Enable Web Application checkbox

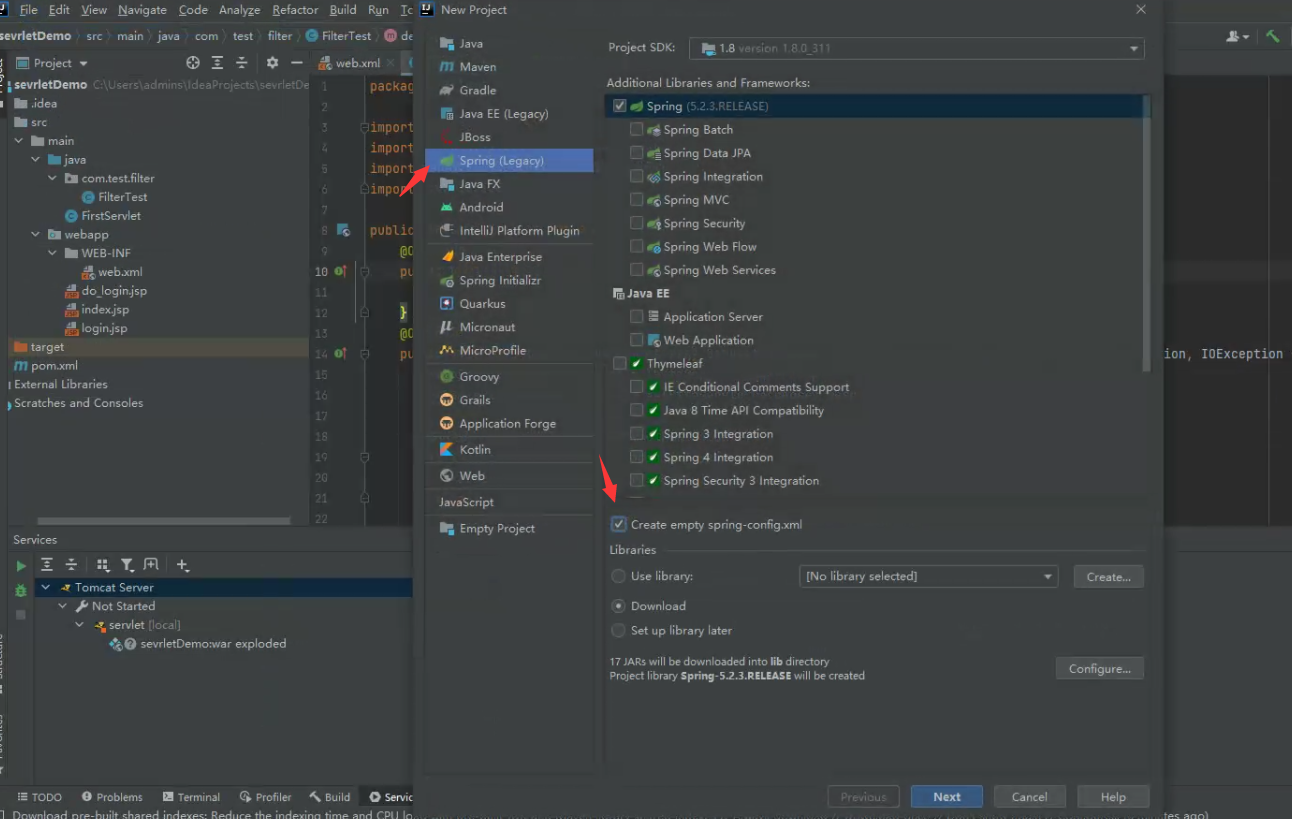[x=637, y=340]
